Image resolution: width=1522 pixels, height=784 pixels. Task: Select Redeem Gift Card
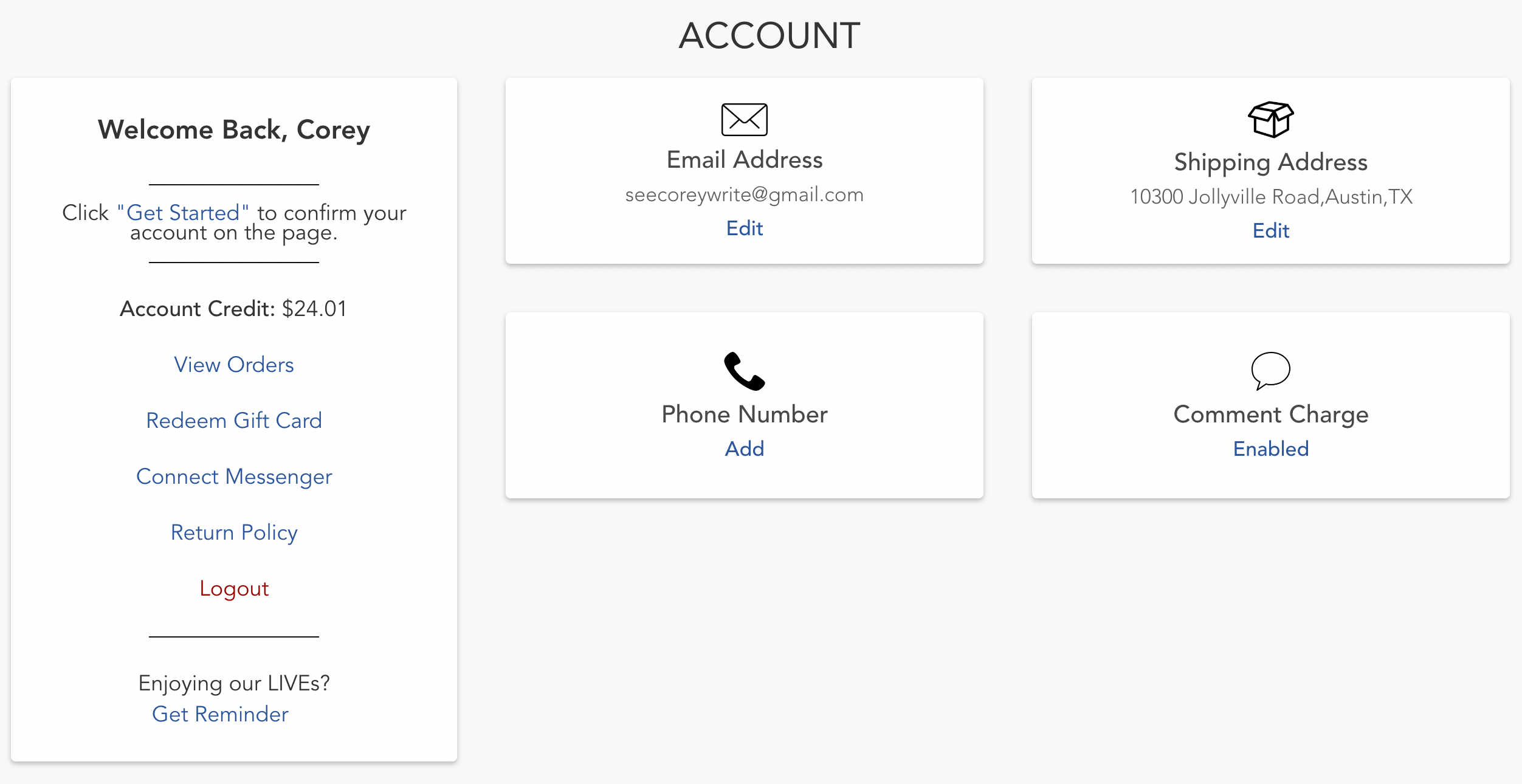(234, 421)
